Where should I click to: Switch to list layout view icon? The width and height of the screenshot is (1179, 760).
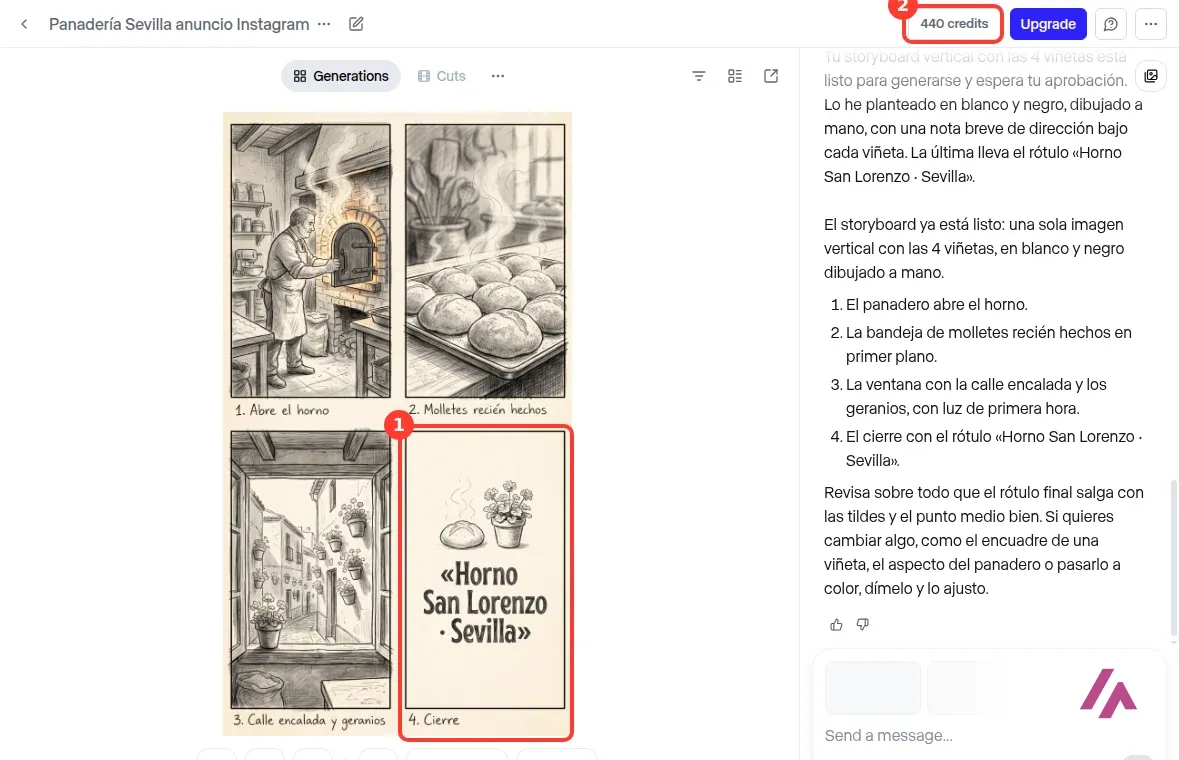[x=735, y=76]
